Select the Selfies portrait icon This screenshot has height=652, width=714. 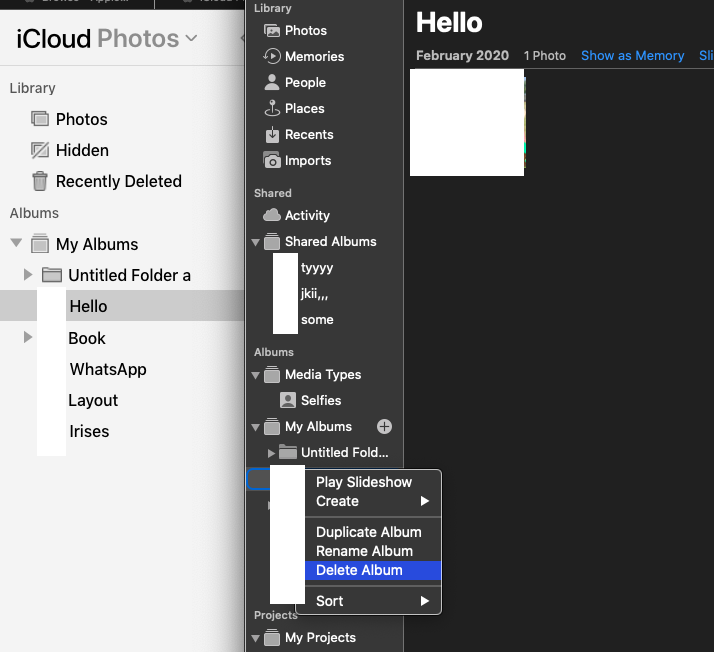(x=288, y=400)
